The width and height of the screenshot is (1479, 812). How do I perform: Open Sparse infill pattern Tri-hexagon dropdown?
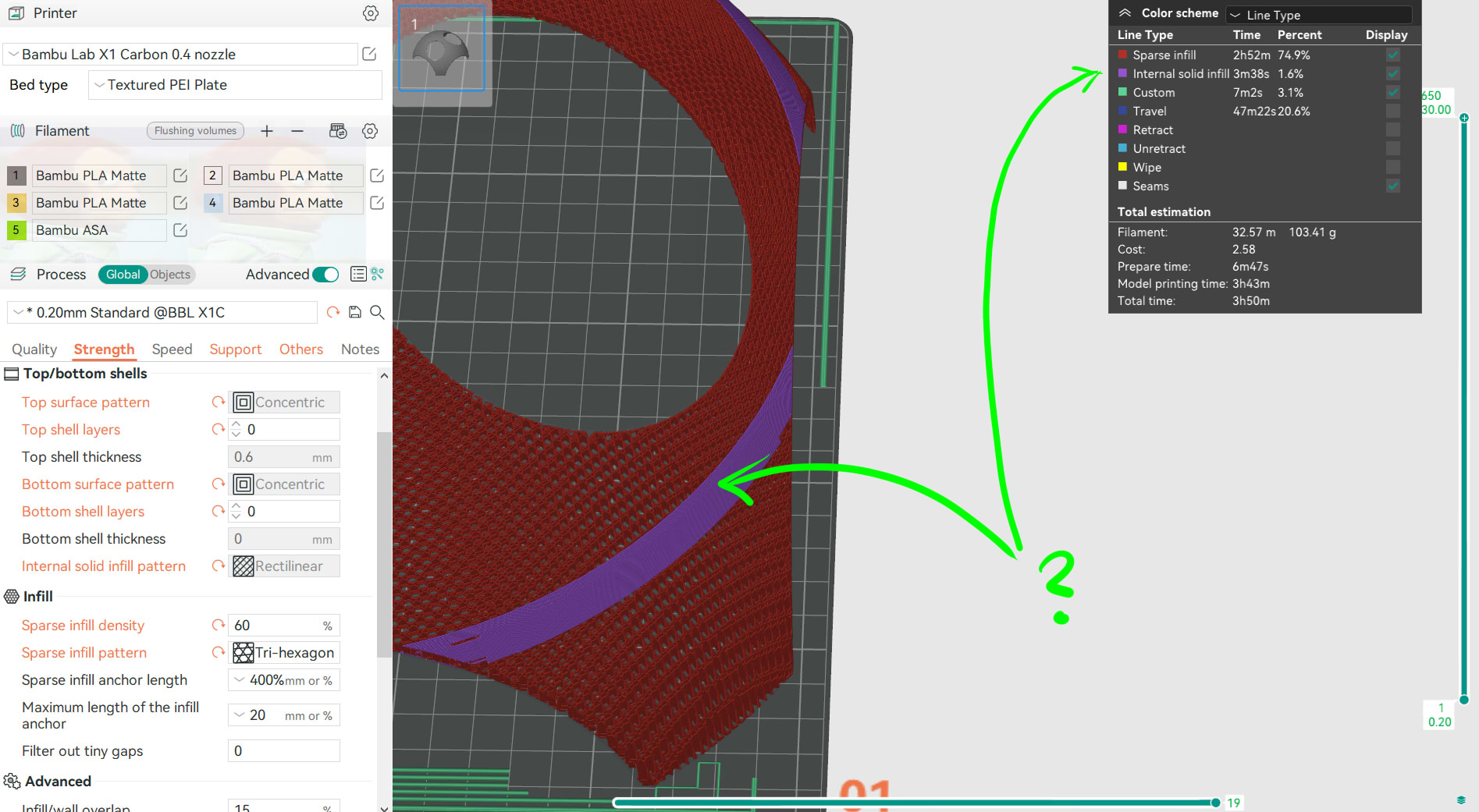[x=284, y=653]
